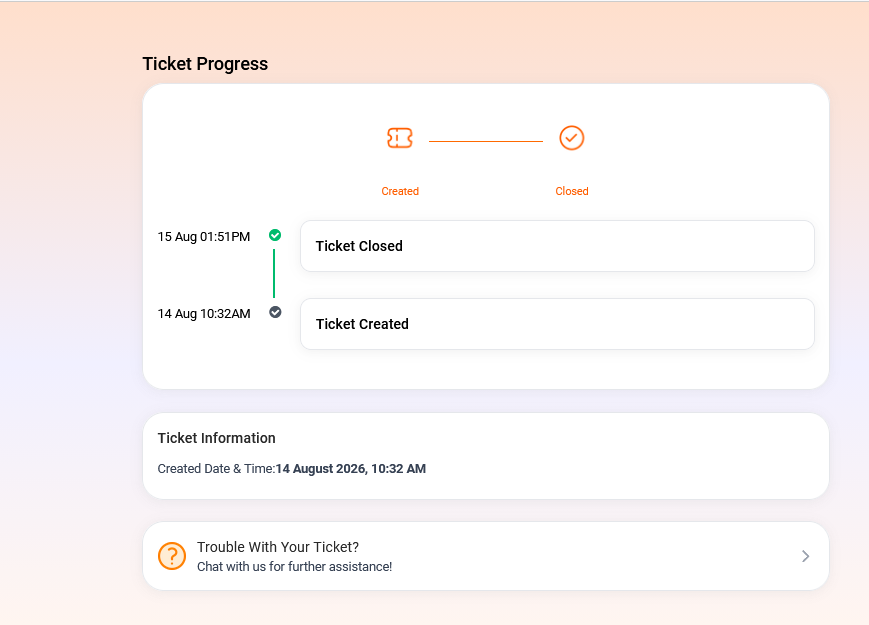The image size is (869, 625).
Task: Click the Ticket Progress heading
Action: pyautogui.click(x=205, y=64)
